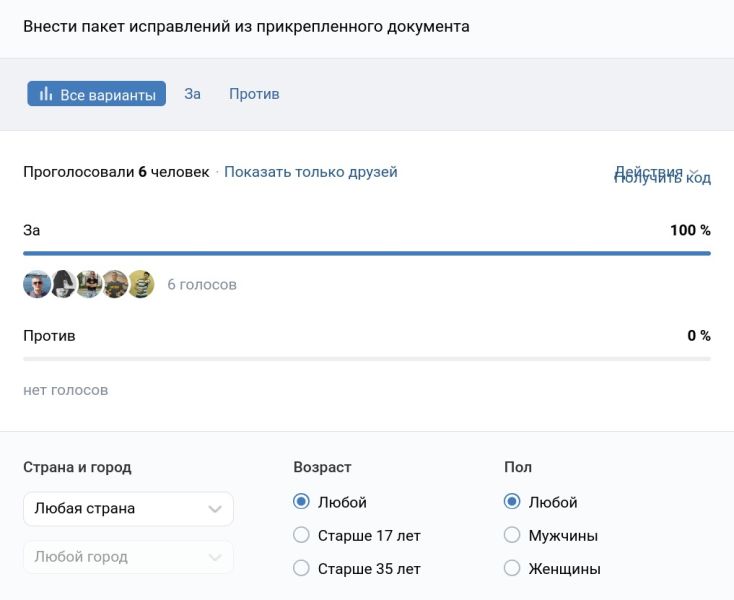Screen dimensions: 734x600
Task: Select 'Мужчины' gender option
Action: (512, 535)
